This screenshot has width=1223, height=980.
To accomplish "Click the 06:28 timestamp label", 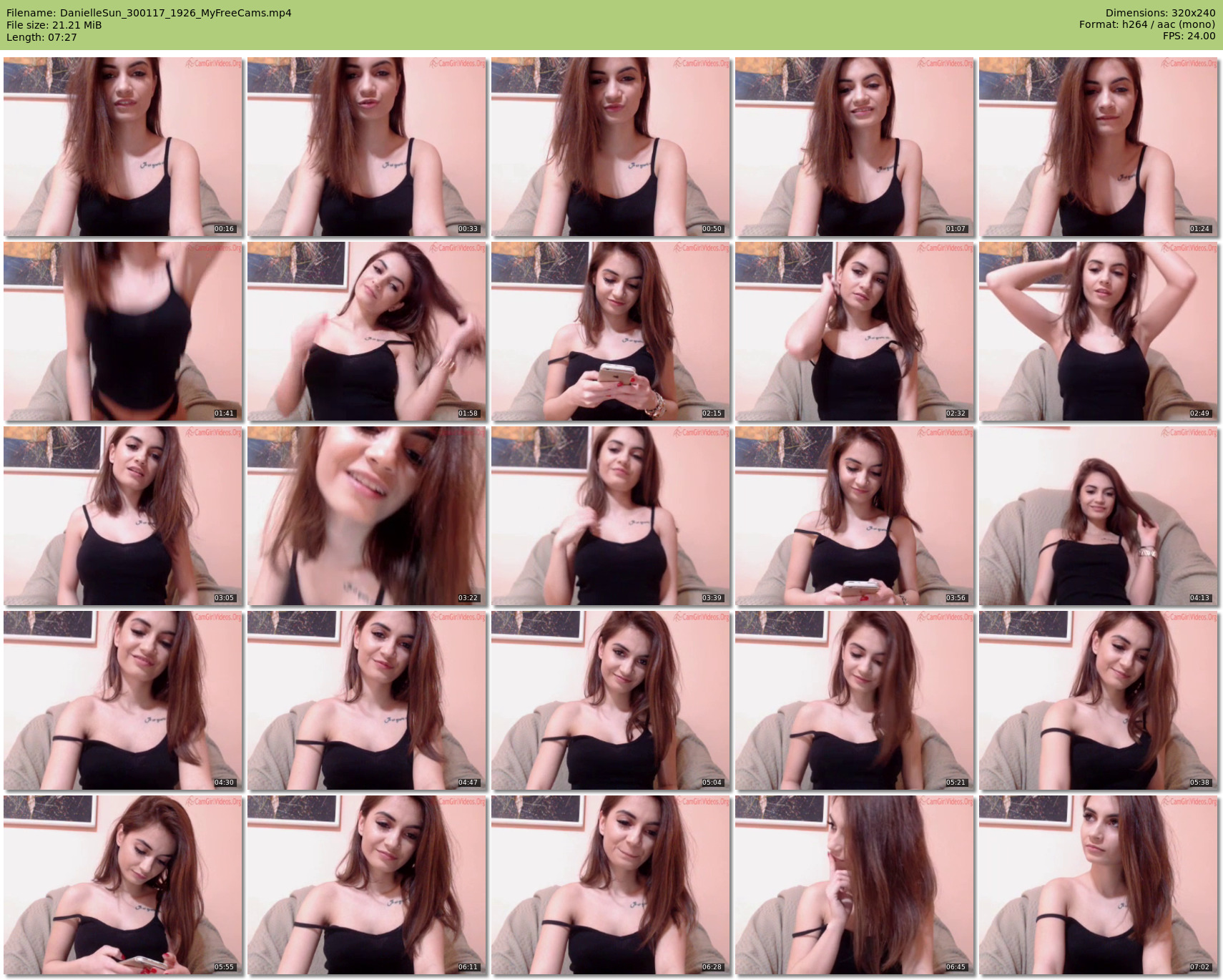I will (x=712, y=967).
